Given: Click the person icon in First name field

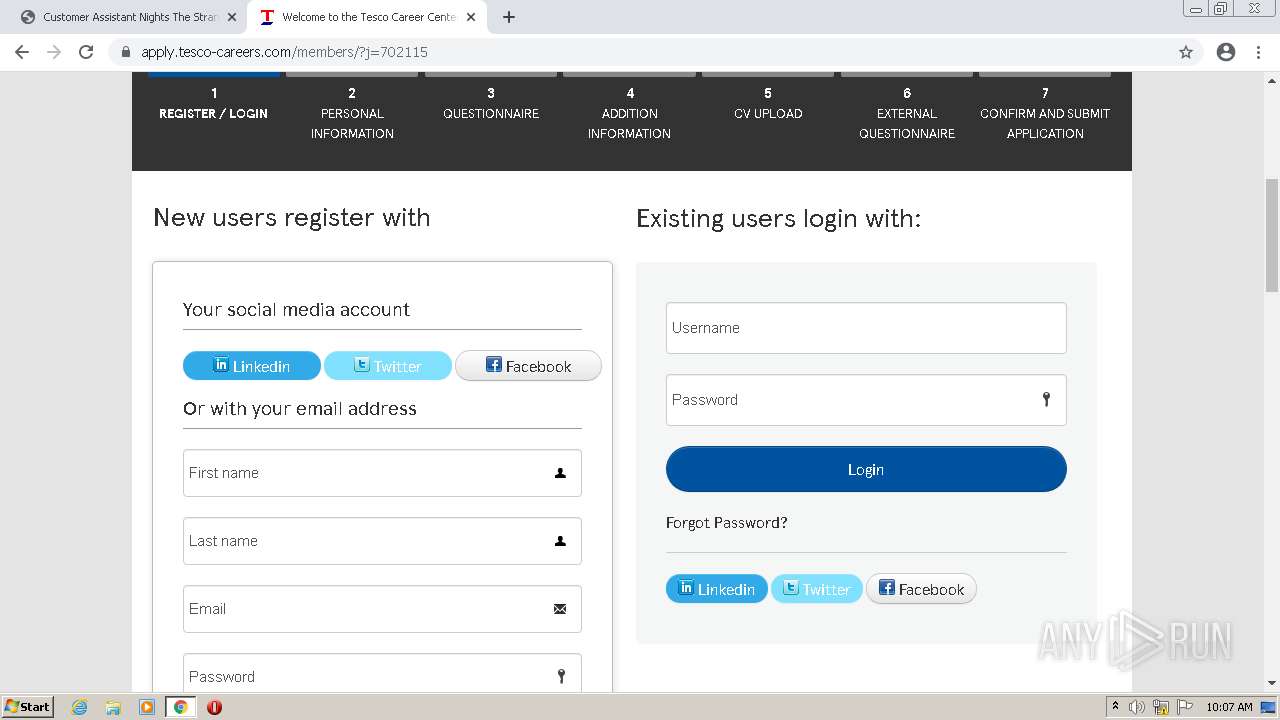Looking at the screenshot, I should pyautogui.click(x=560, y=473).
